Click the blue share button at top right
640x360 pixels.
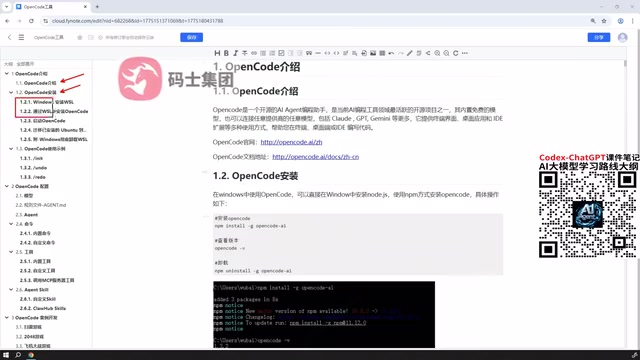tap(599, 37)
